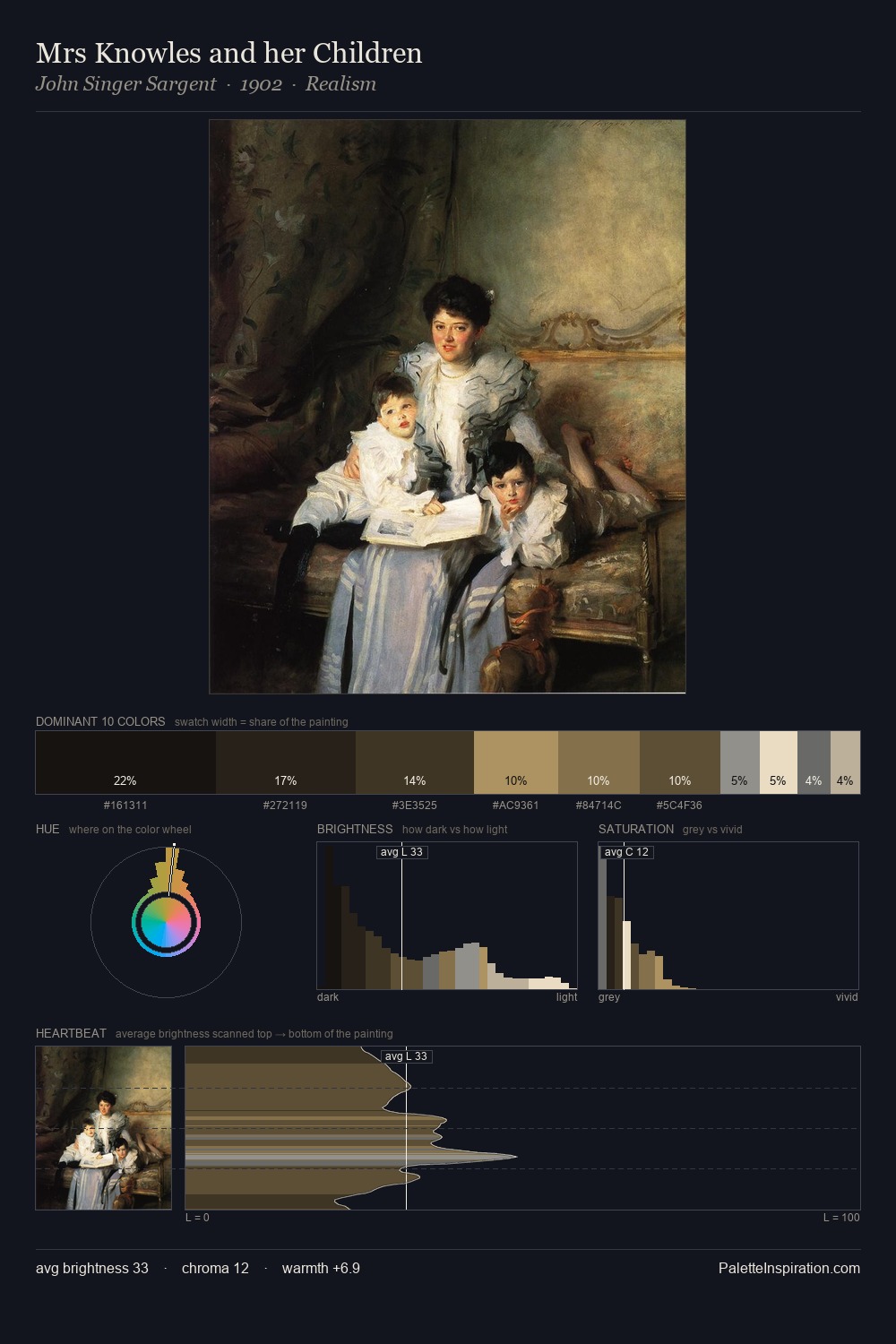Click the avg C 12 label
This screenshot has width=896, height=1344.
626,852
